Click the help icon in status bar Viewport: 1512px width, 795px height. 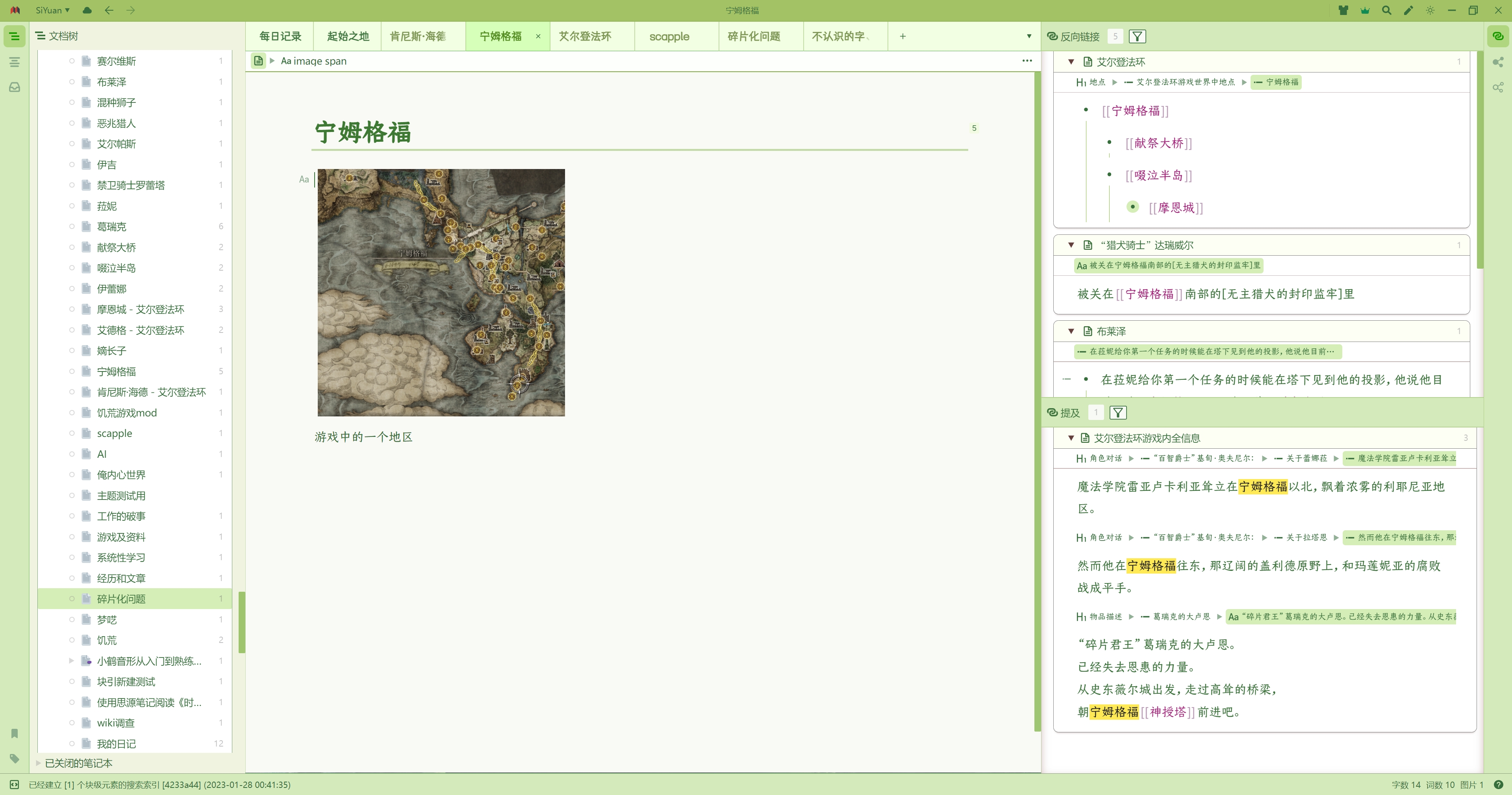point(1498,784)
